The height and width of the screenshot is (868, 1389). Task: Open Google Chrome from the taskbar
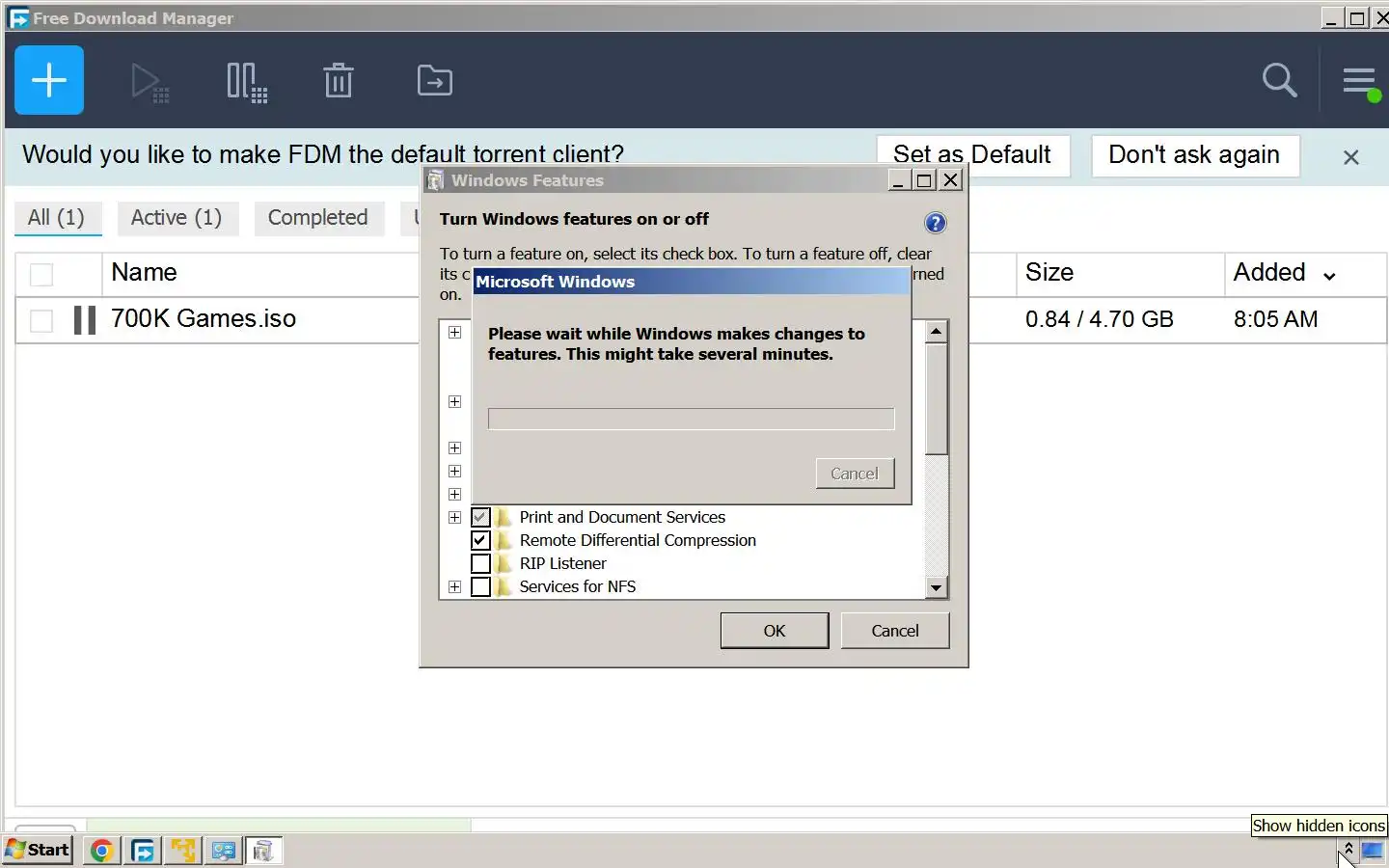pyautogui.click(x=102, y=850)
